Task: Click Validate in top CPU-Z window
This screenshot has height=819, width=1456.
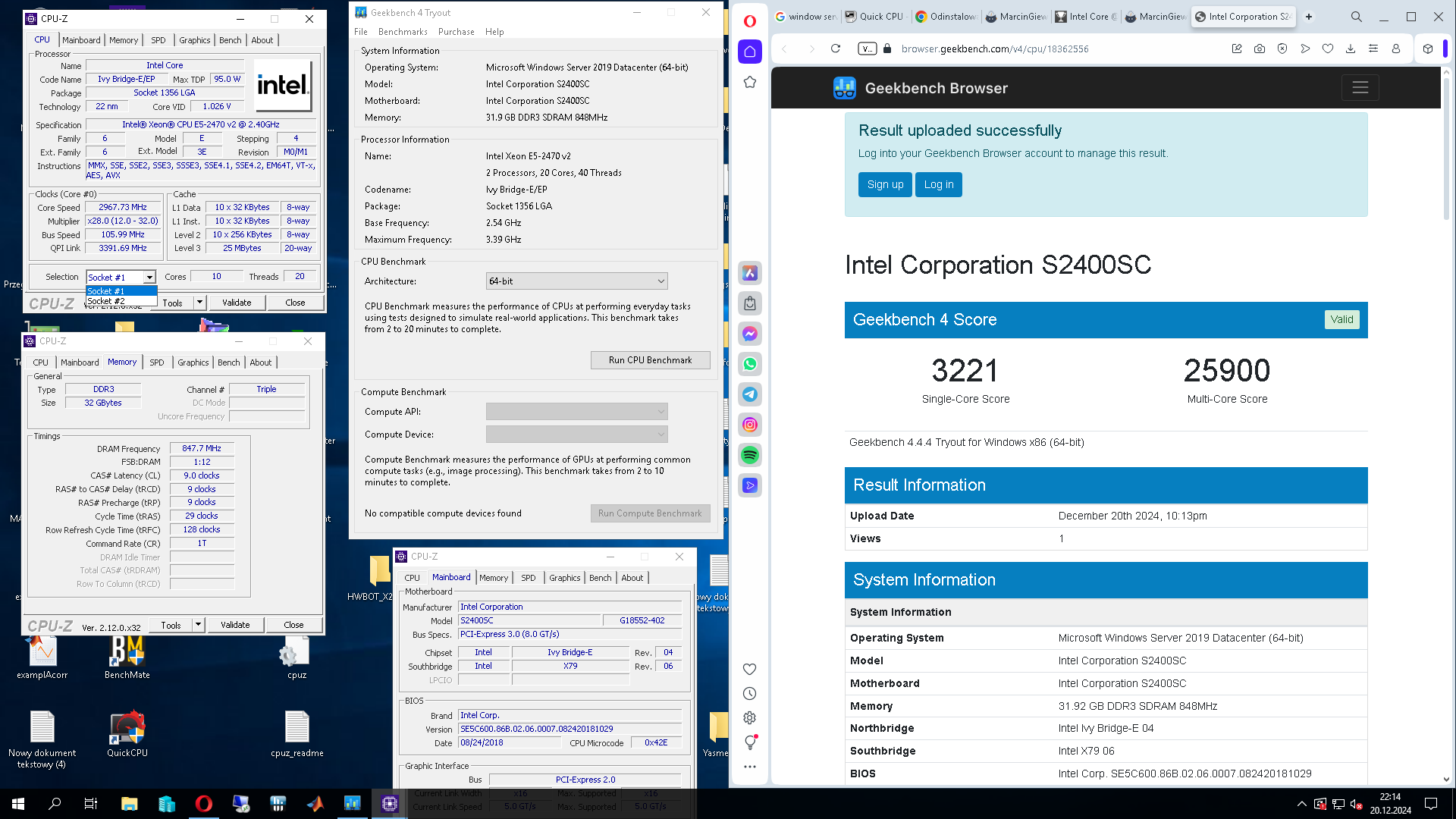Action: pyautogui.click(x=237, y=303)
